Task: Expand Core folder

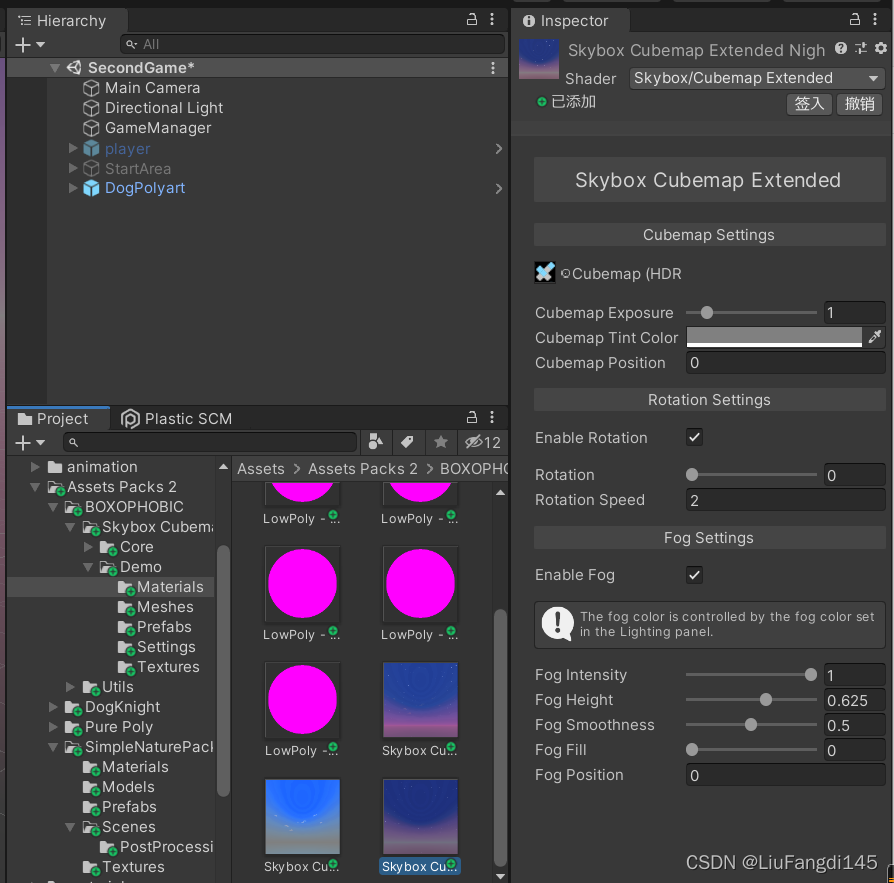Action: (88, 547)
